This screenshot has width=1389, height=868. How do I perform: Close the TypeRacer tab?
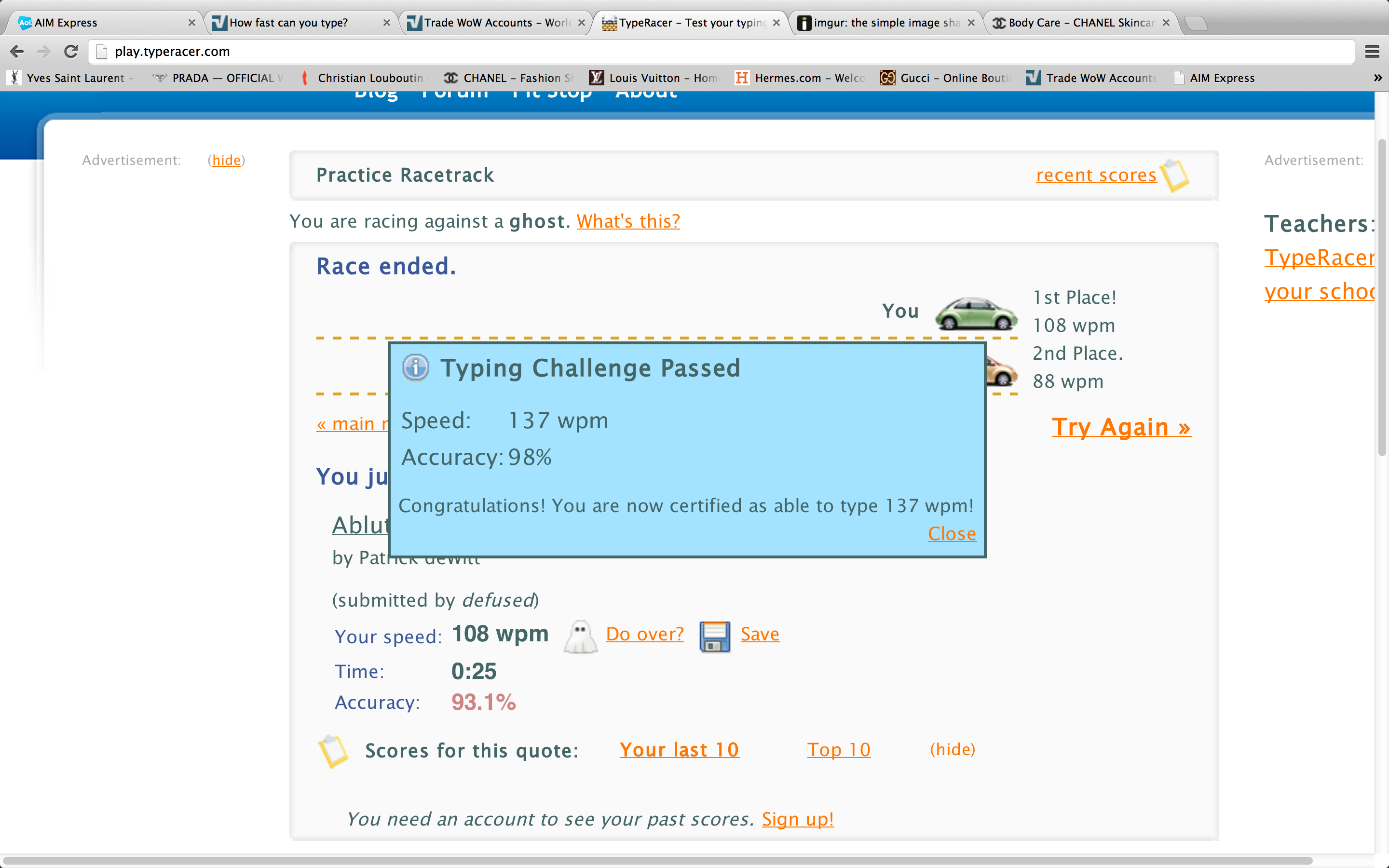pos(776,23)
